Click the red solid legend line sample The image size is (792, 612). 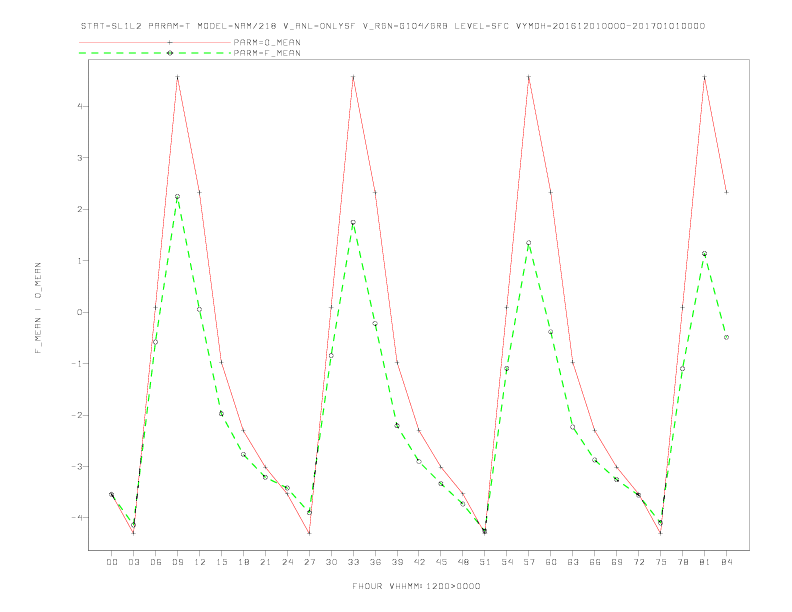coord(155,42)
